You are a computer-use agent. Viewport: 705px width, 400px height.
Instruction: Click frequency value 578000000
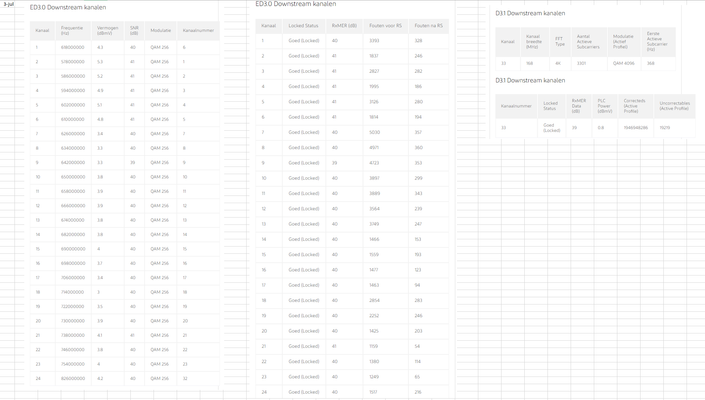pyautogui.click(x=73, y=62)
